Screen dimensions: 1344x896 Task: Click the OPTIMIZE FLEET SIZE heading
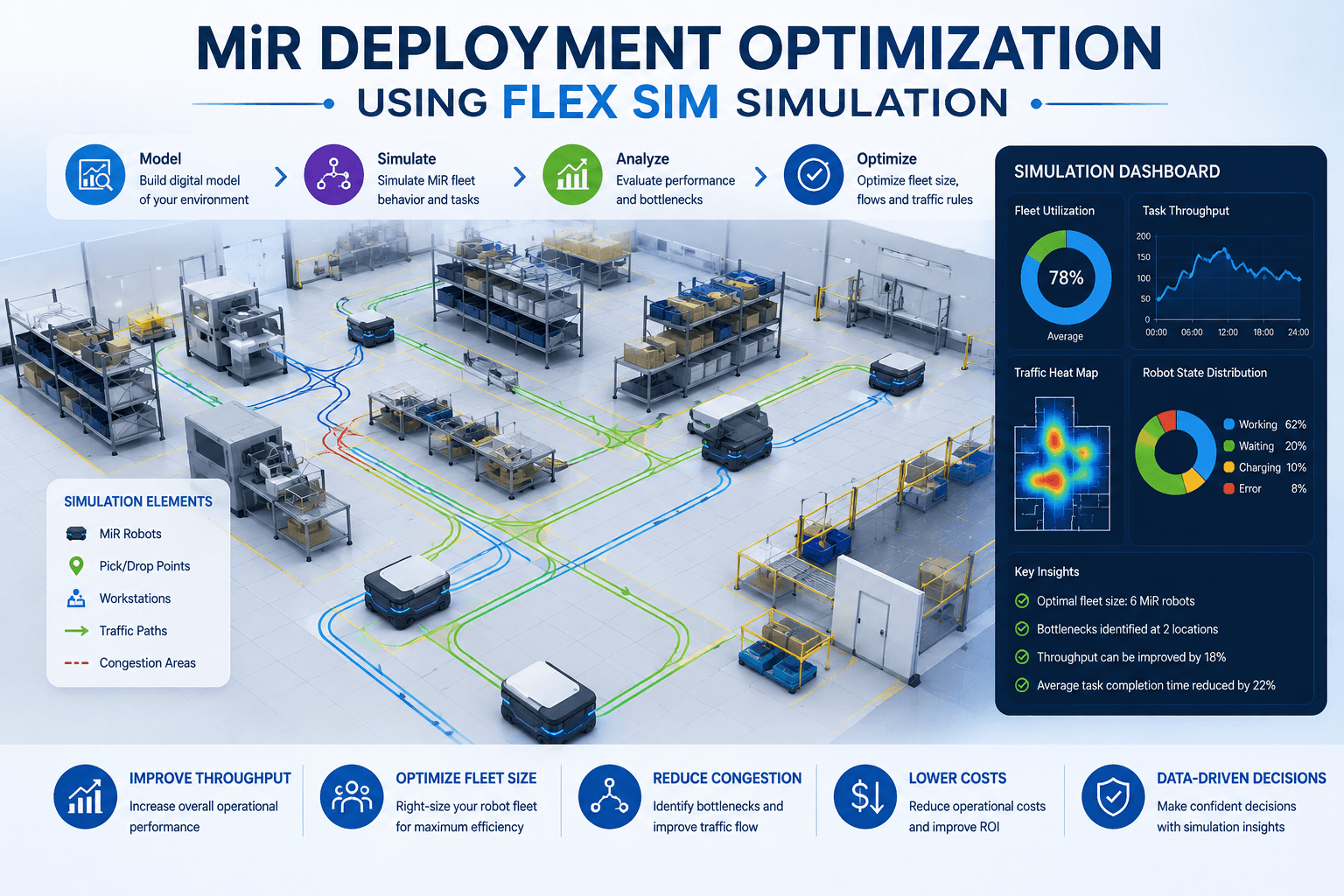[x=466, y=778]
